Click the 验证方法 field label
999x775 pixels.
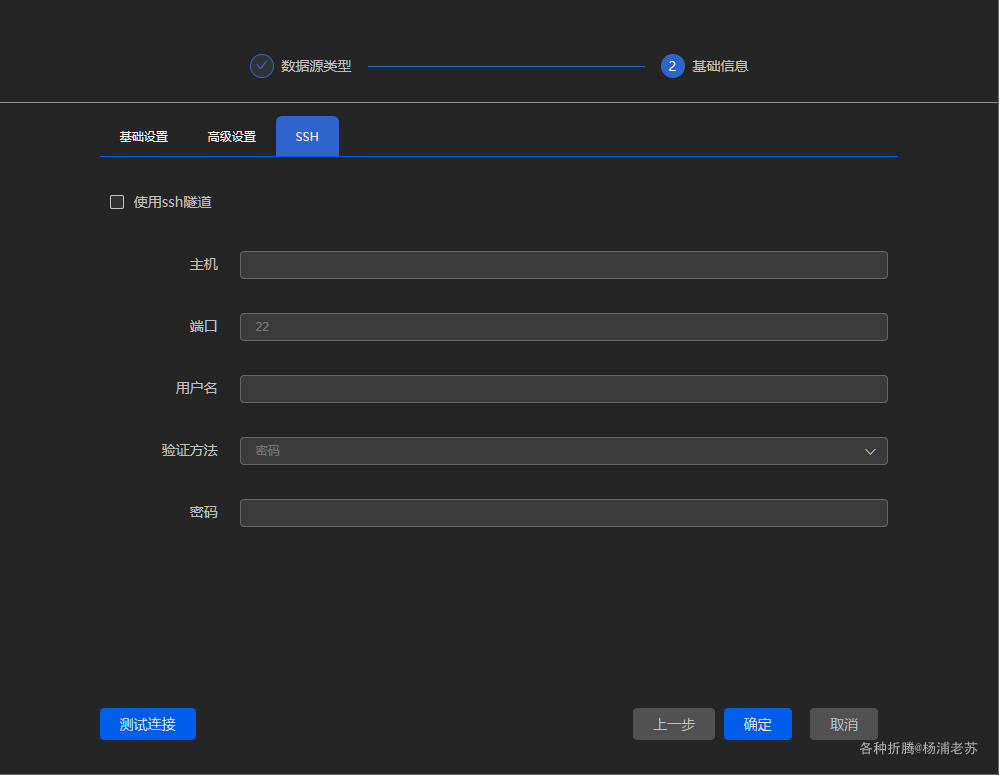pos(189,450)
